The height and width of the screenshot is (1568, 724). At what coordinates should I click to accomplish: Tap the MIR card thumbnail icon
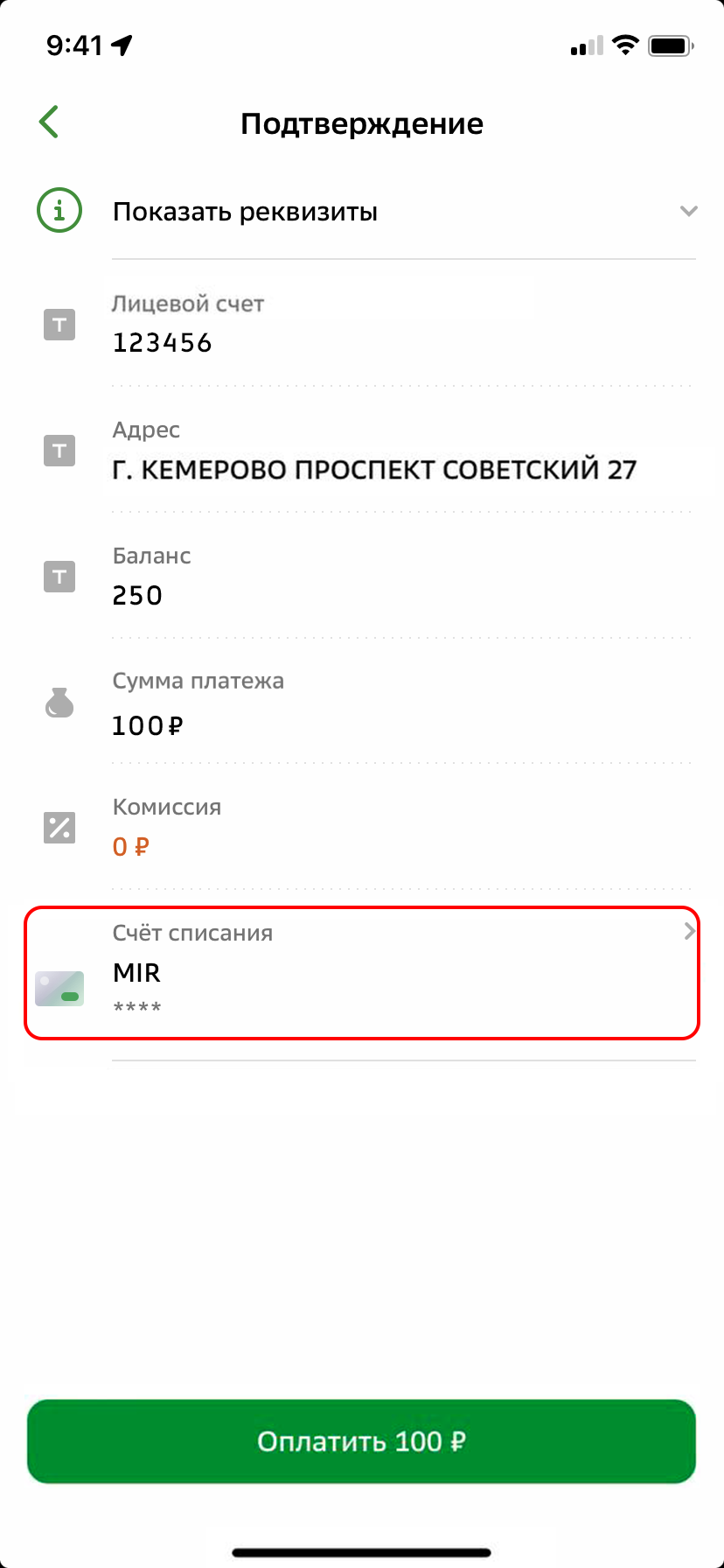[59, 989]
